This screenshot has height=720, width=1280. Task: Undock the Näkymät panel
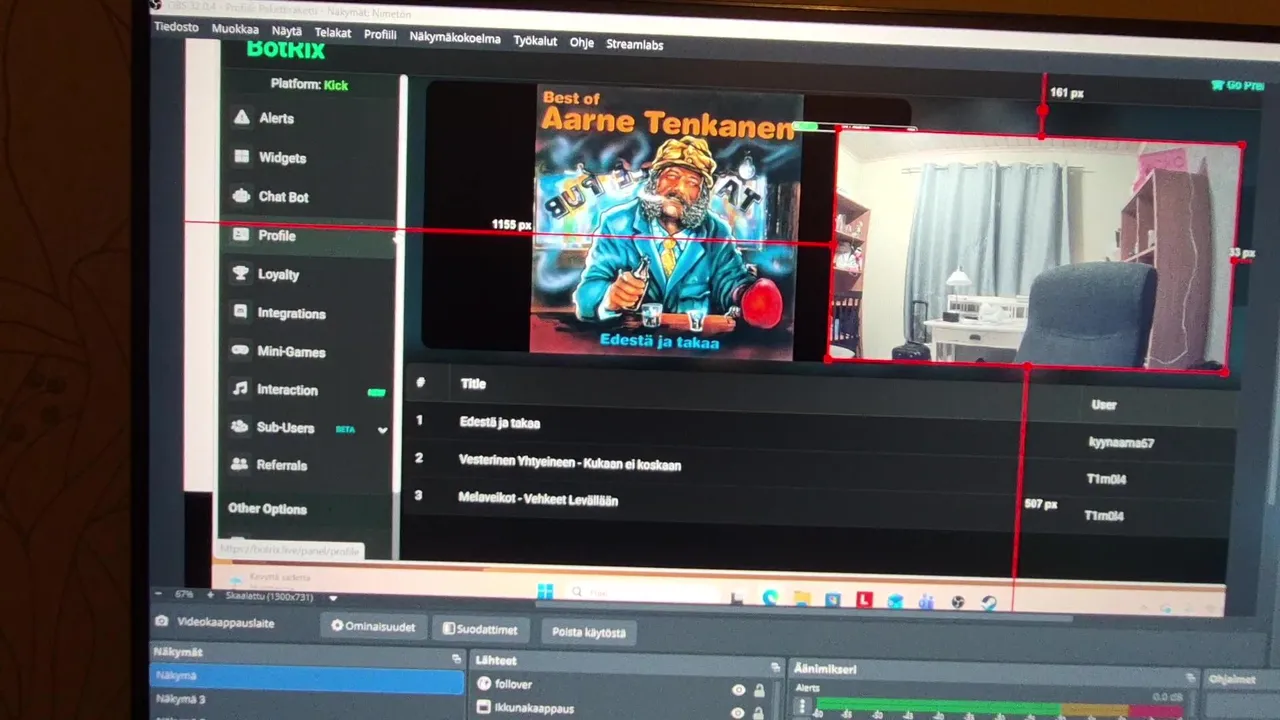pos(457,659)
